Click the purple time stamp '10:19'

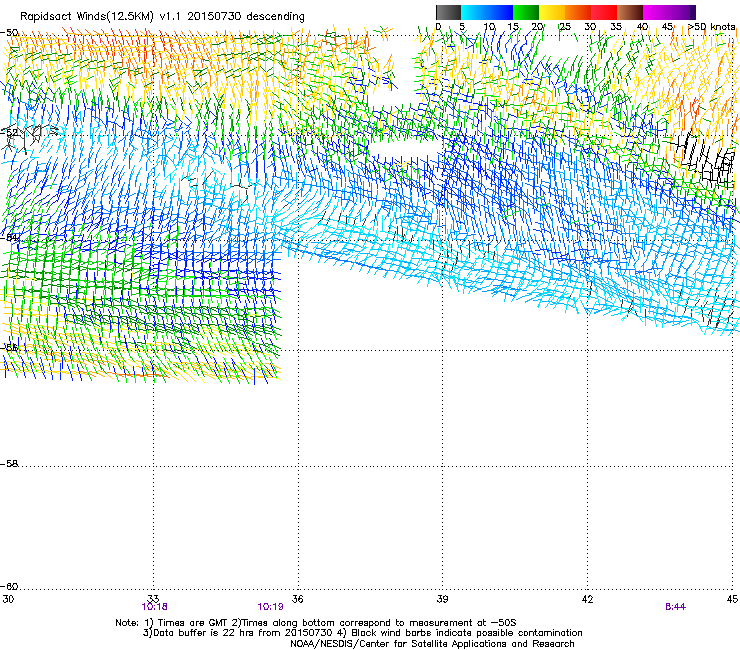[x=270, y=607]
